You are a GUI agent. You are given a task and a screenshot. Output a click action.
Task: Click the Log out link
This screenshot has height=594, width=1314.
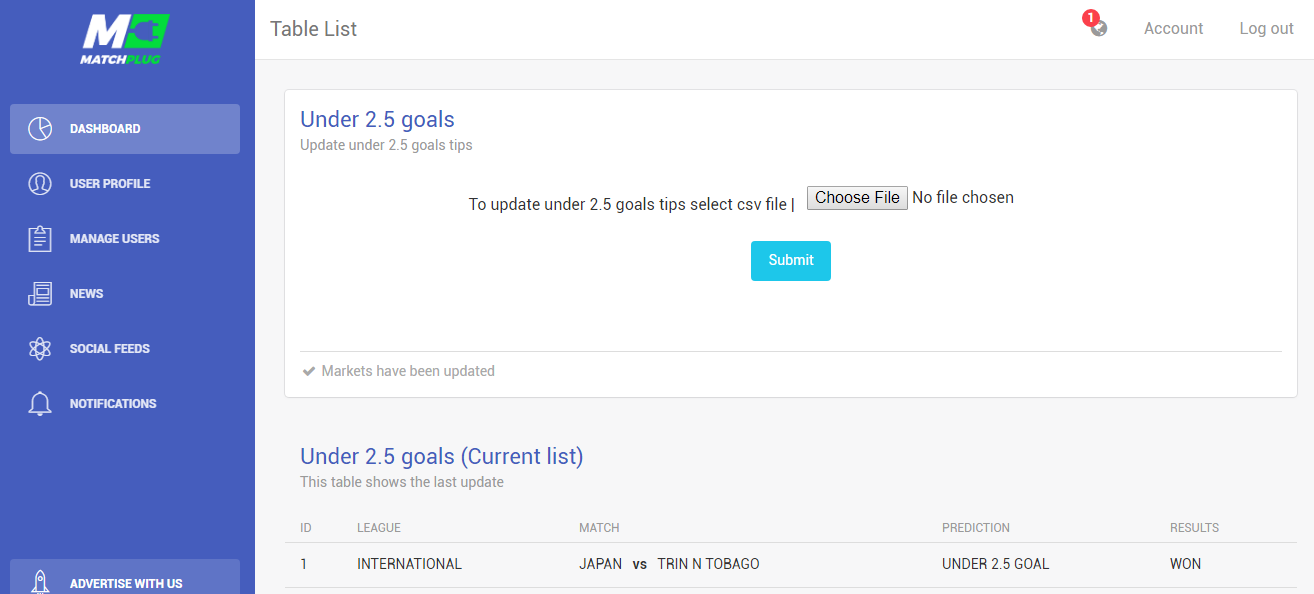click(x=1266, y=29)
